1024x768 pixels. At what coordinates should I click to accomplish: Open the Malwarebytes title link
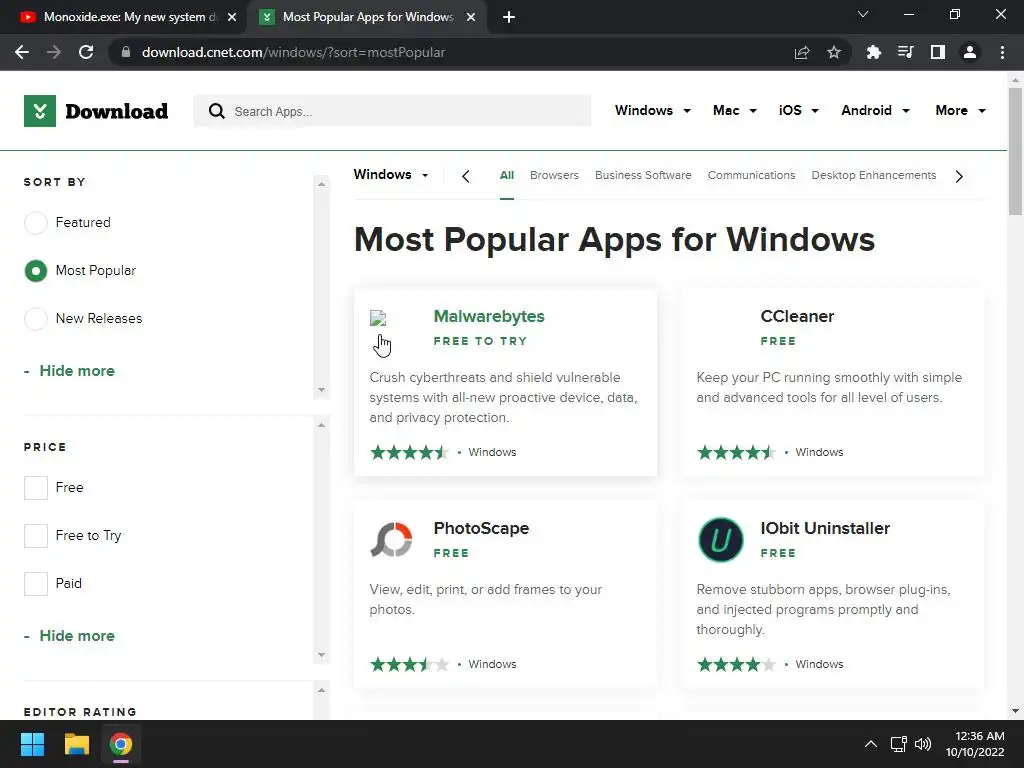pyautogui.click(x=488, y=317)
